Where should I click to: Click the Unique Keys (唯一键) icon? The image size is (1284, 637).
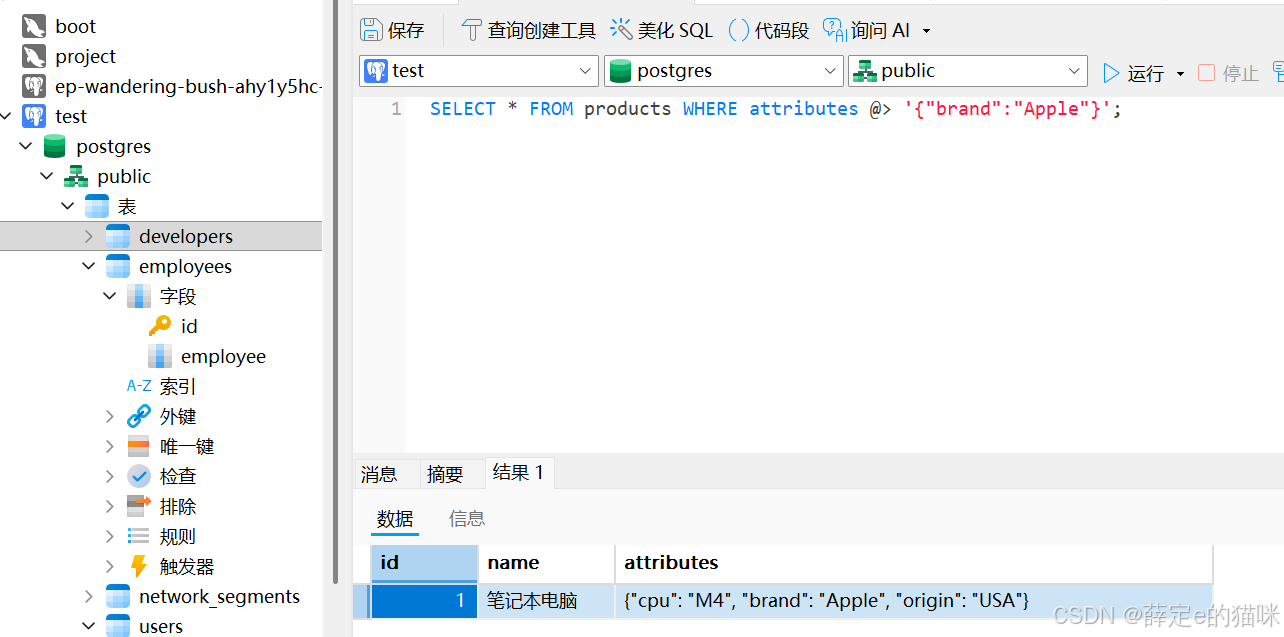pos(139,447)
